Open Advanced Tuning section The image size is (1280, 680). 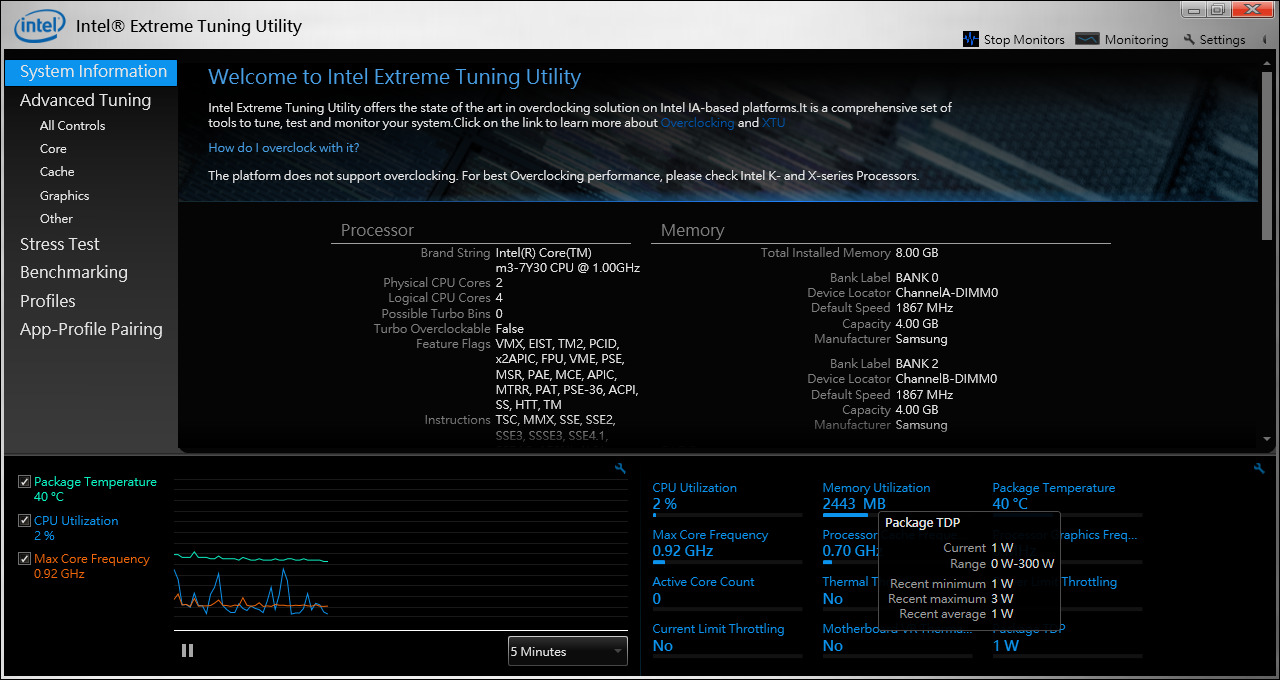click(x=85, y=100)
